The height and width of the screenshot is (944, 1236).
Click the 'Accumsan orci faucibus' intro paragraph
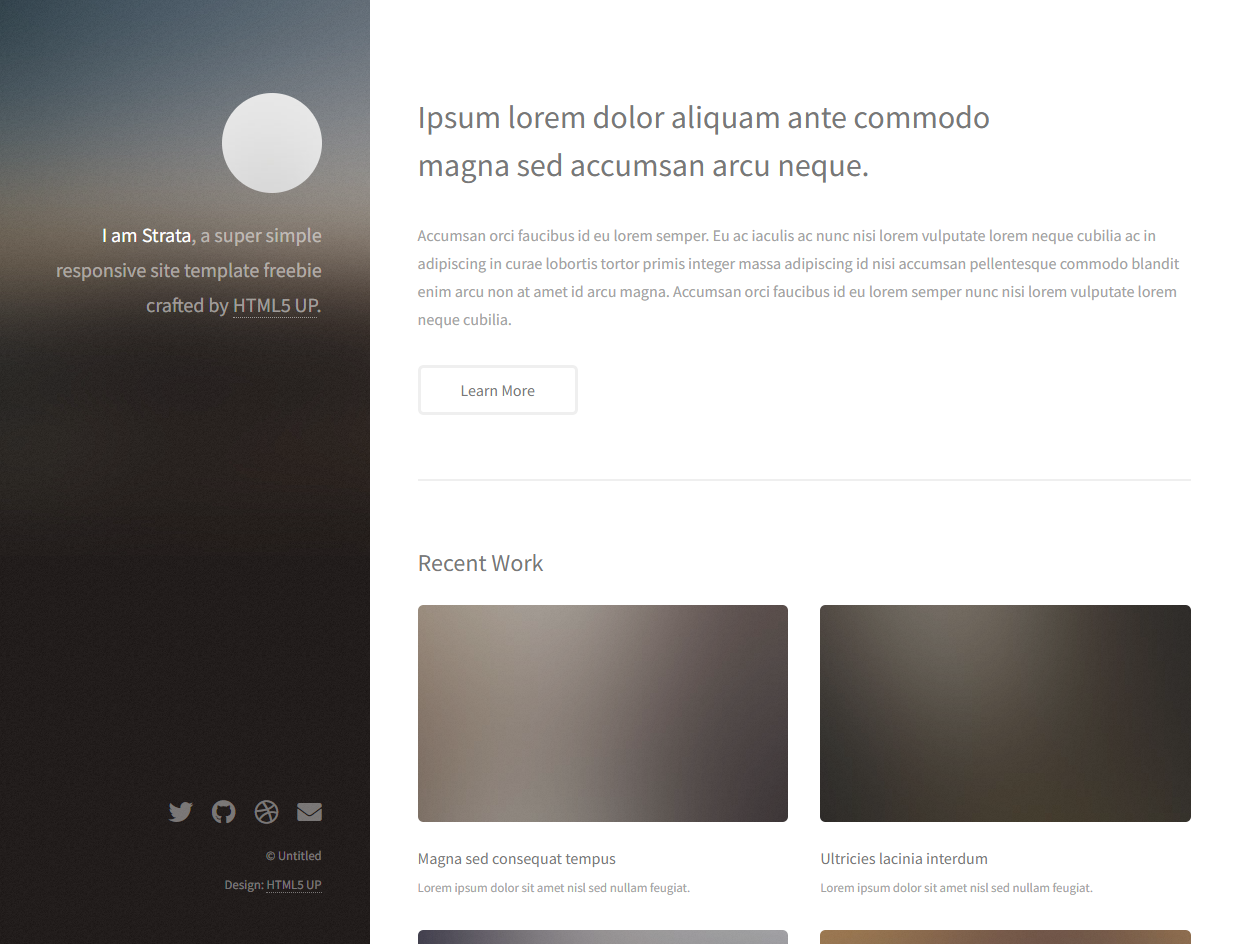tap(798, 278)
